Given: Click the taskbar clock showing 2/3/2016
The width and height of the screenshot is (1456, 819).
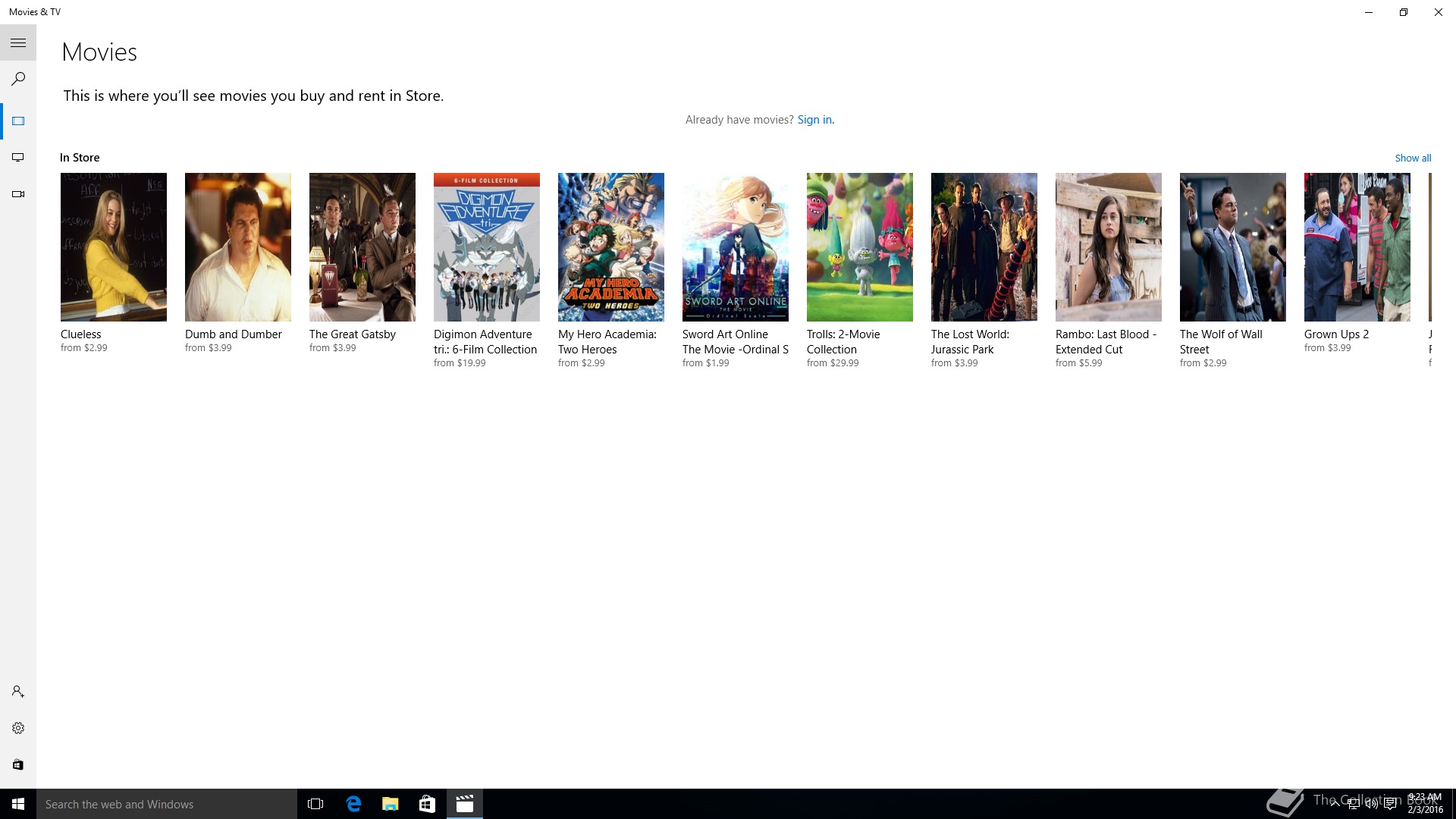Looking at the screenshot, I should click(1425, 804).
